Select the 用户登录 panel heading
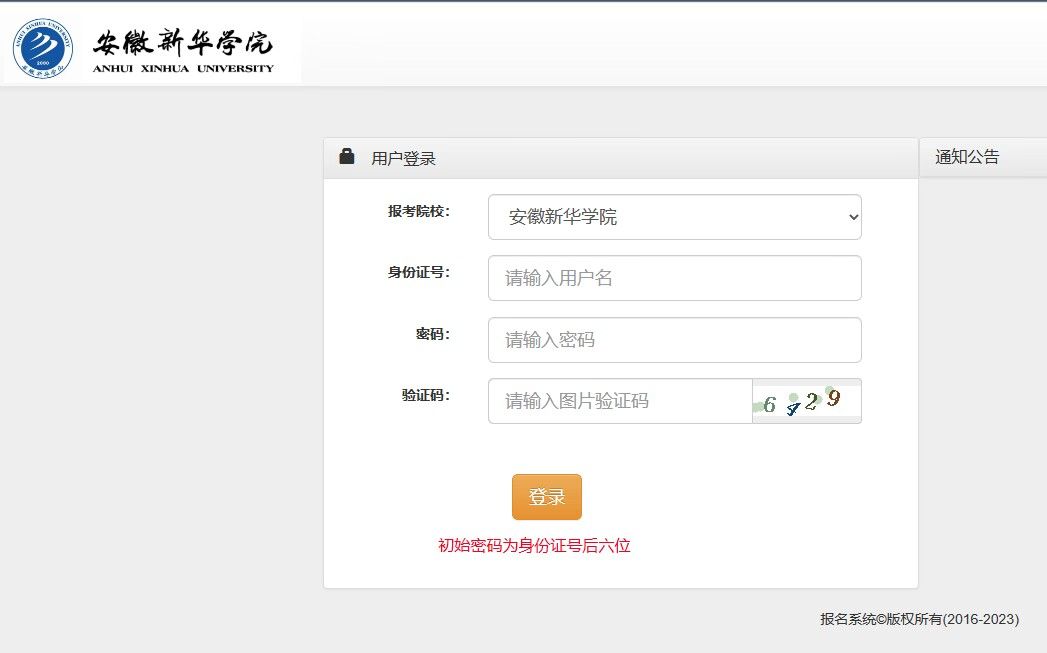 [x=404, y=158]
